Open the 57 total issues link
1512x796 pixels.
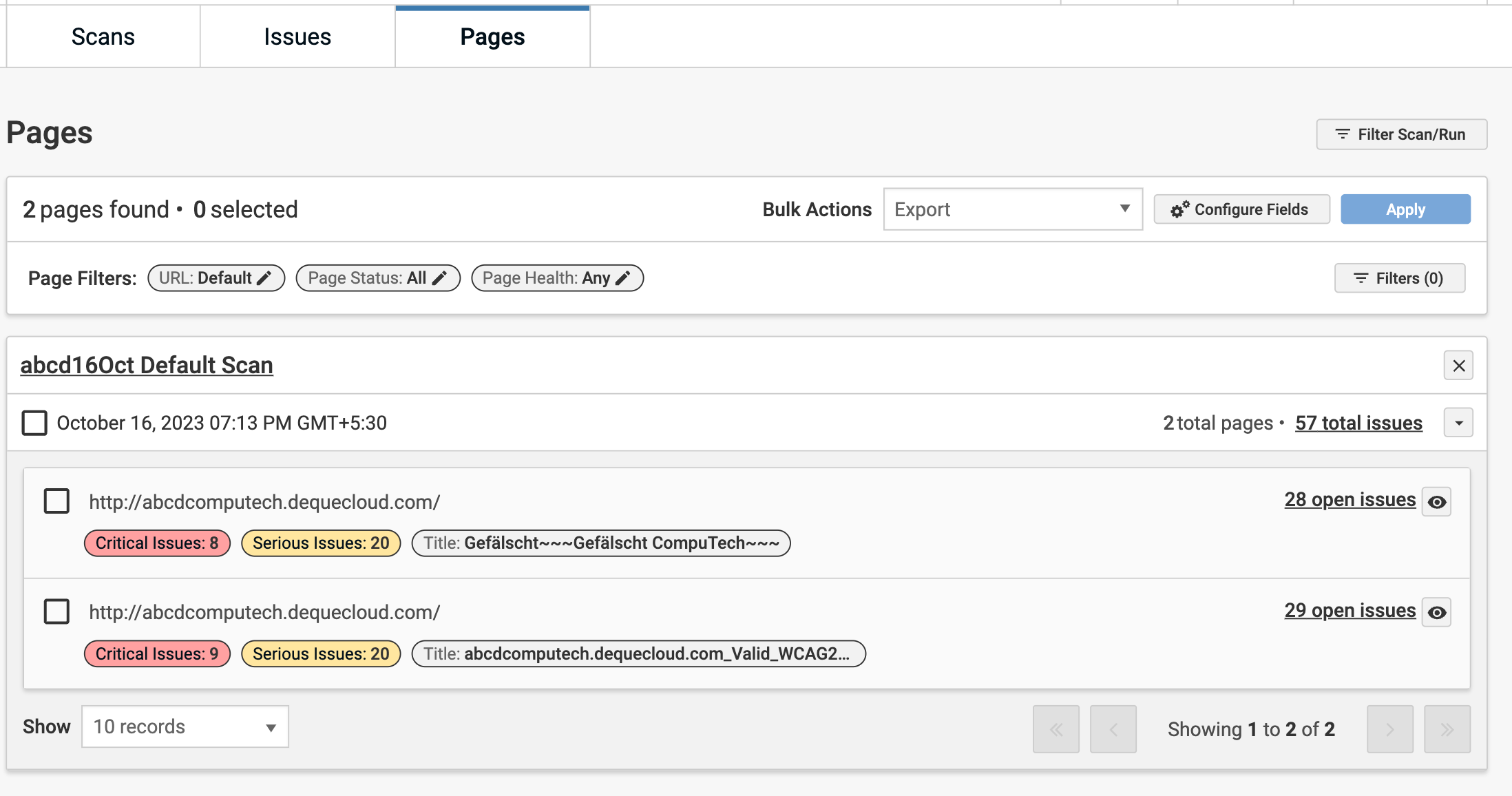click(x=1358, y=423)
